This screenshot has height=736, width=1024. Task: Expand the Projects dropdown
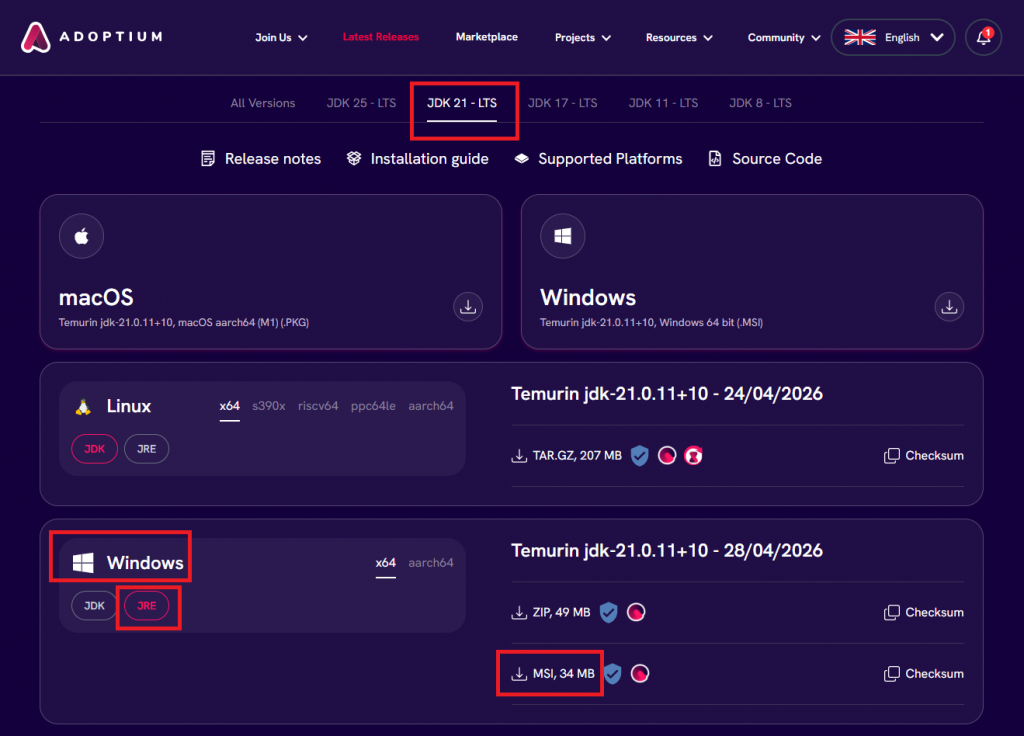(x=583, y=38)
